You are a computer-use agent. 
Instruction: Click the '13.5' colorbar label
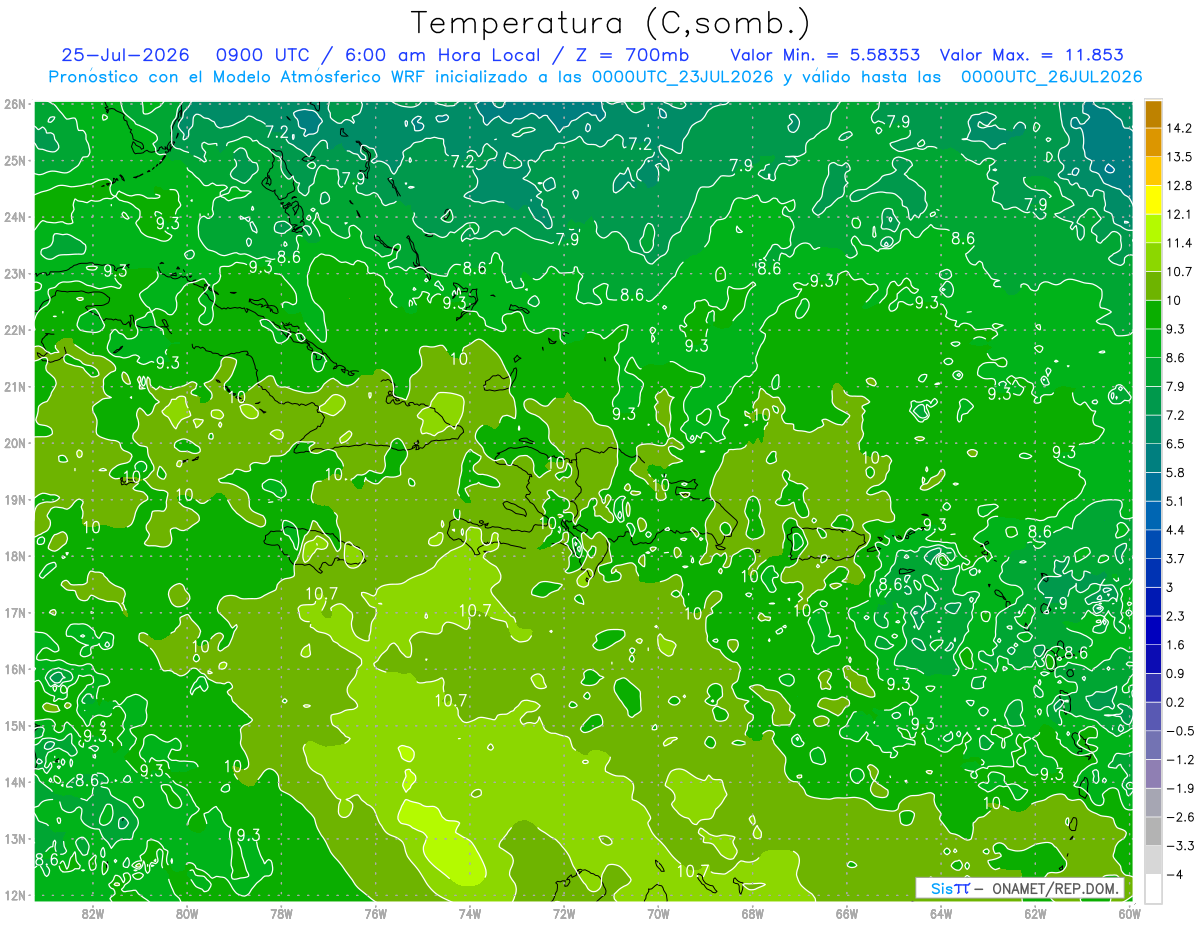click(1180, 157)
